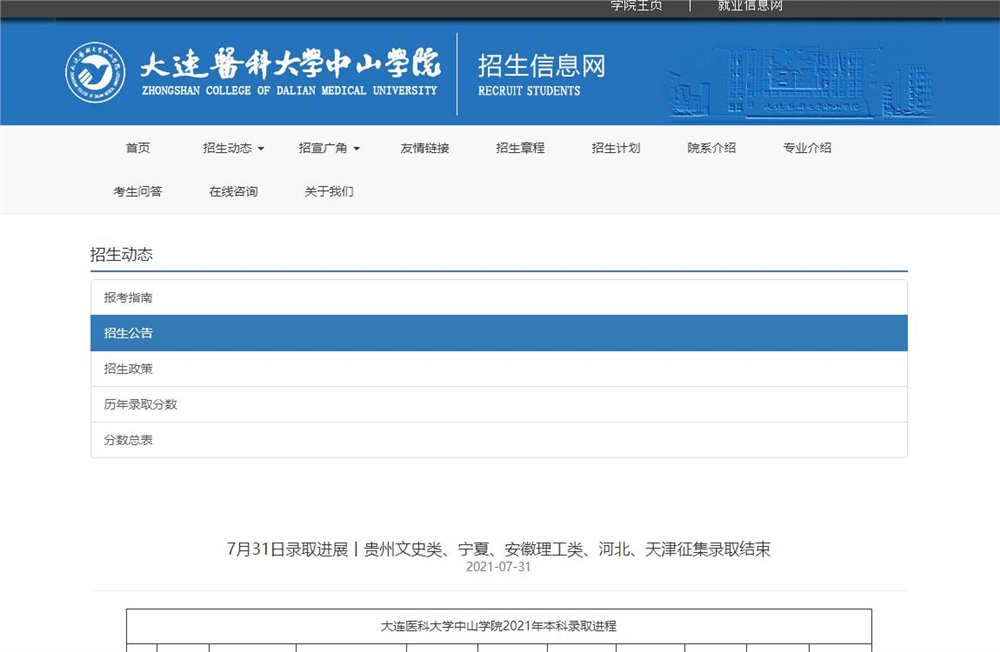Open the 学院主页 link in top bar
The image size is (1000, 652).
tap(636, 6)
